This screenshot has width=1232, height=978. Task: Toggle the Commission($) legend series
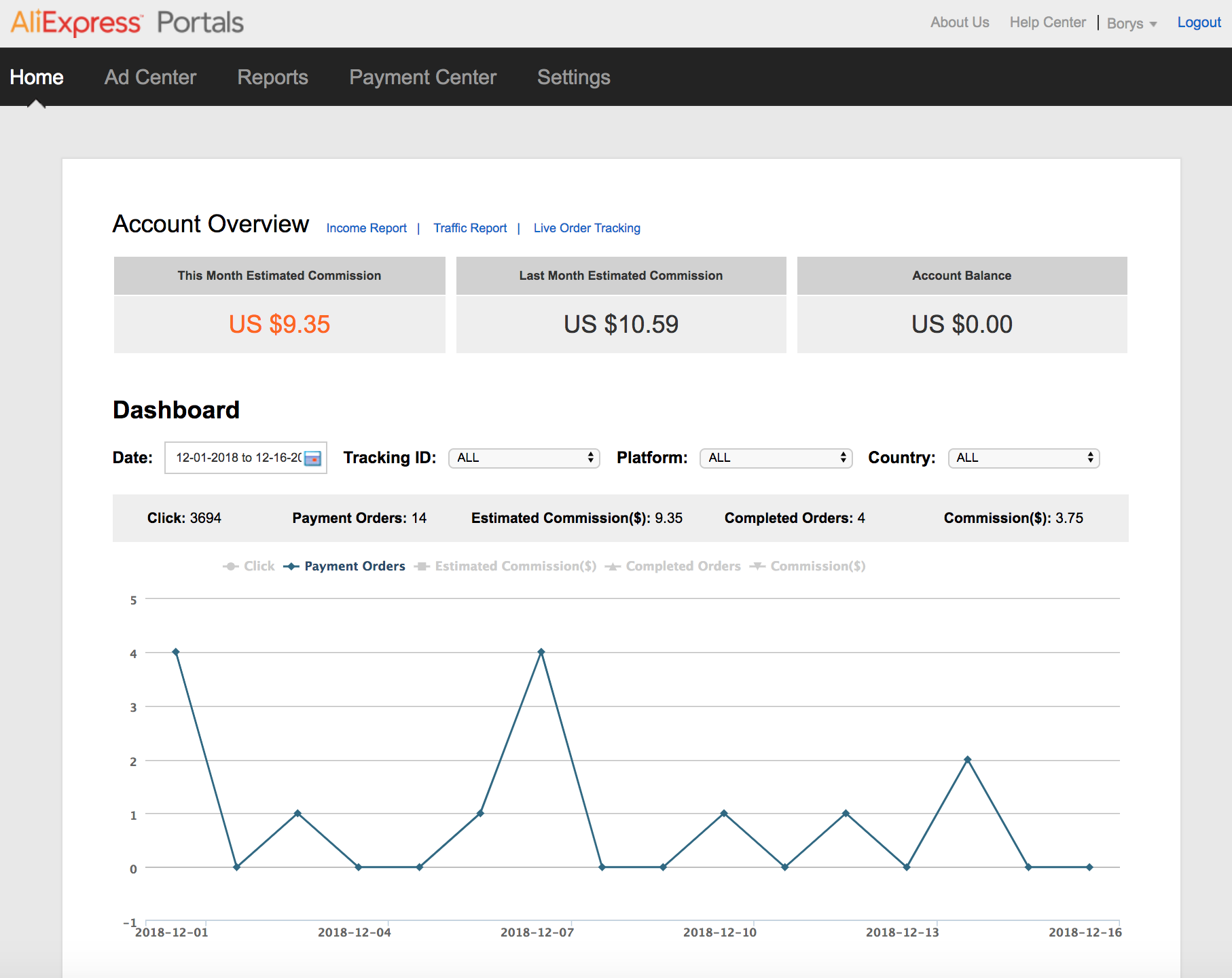[x=808, y=566]
